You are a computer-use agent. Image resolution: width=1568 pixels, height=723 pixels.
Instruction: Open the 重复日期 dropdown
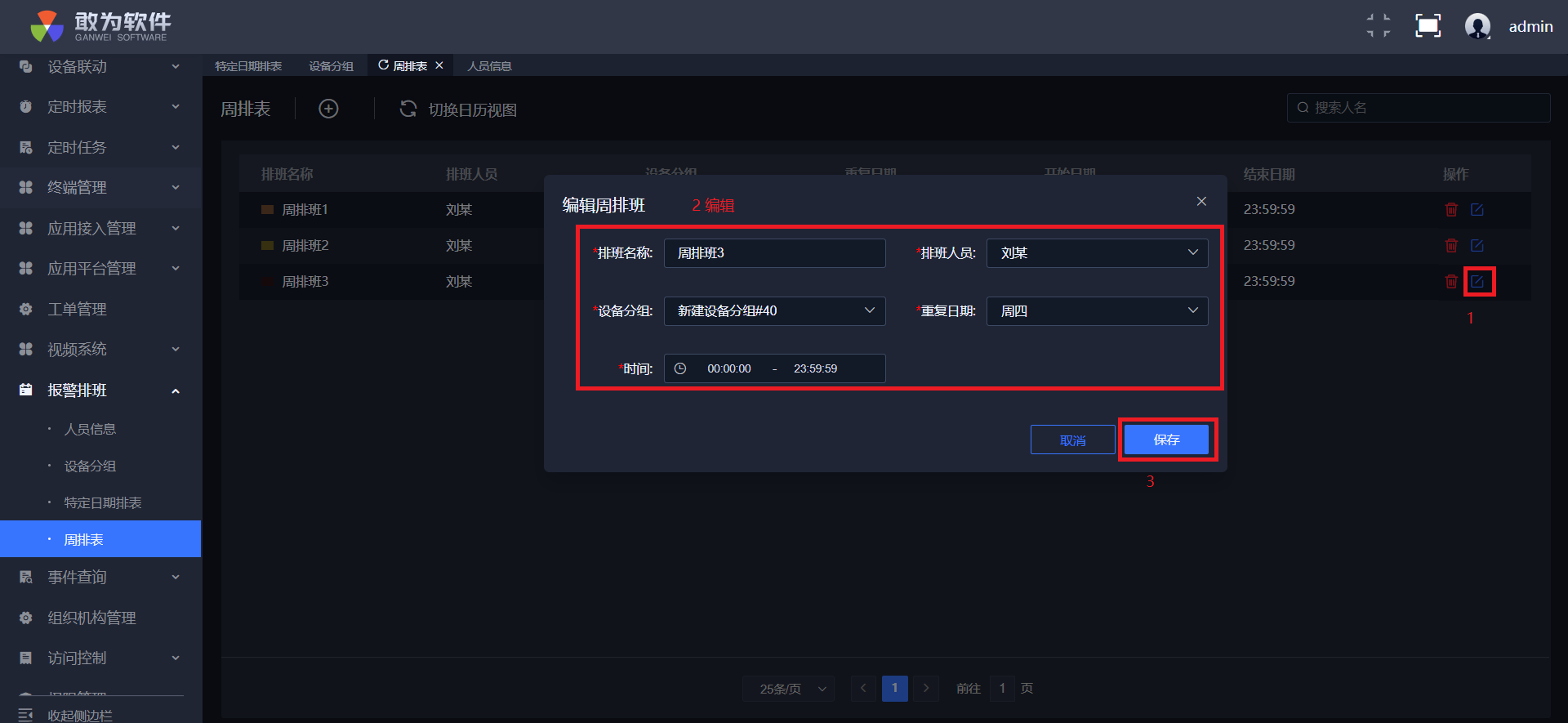click(1097, 310)
